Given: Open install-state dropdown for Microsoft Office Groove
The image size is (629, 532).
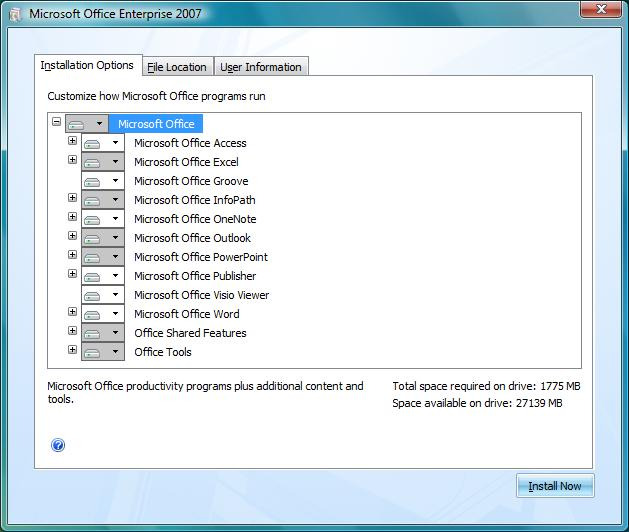Looking at the screenshot, I should [x=103, y=181].
